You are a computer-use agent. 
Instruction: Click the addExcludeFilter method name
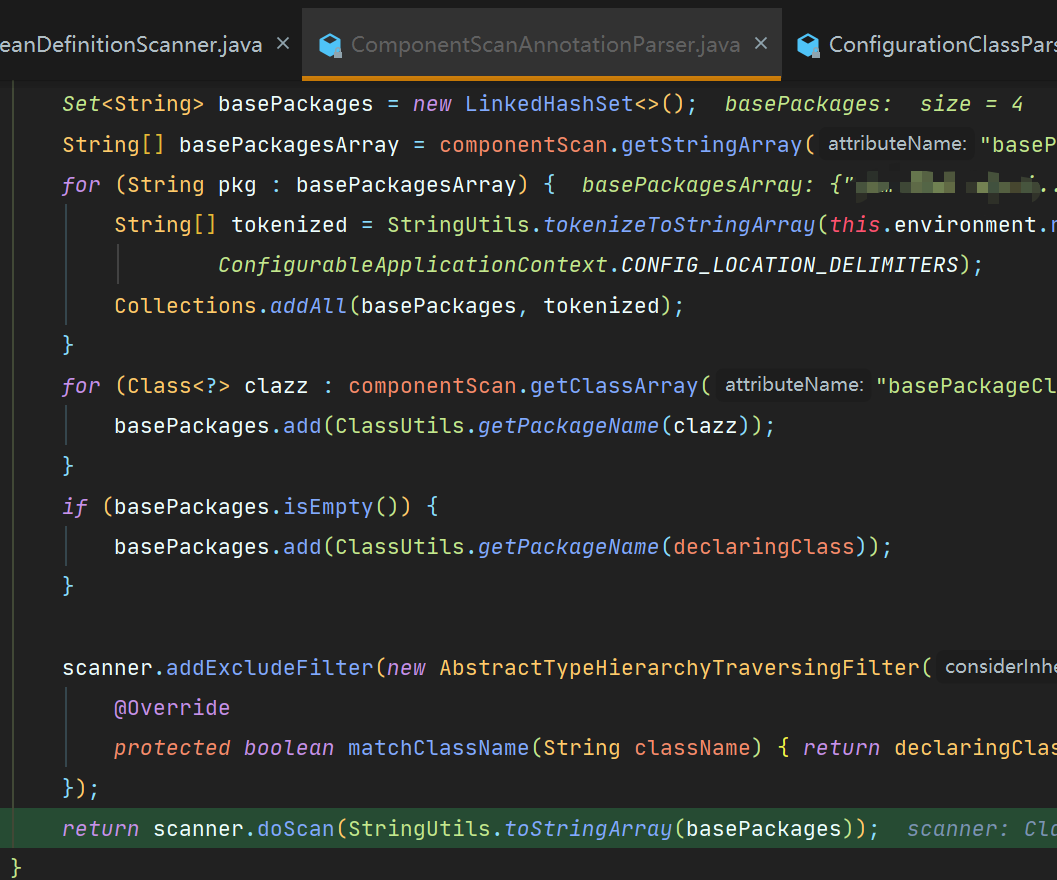[x=270, y=668]
